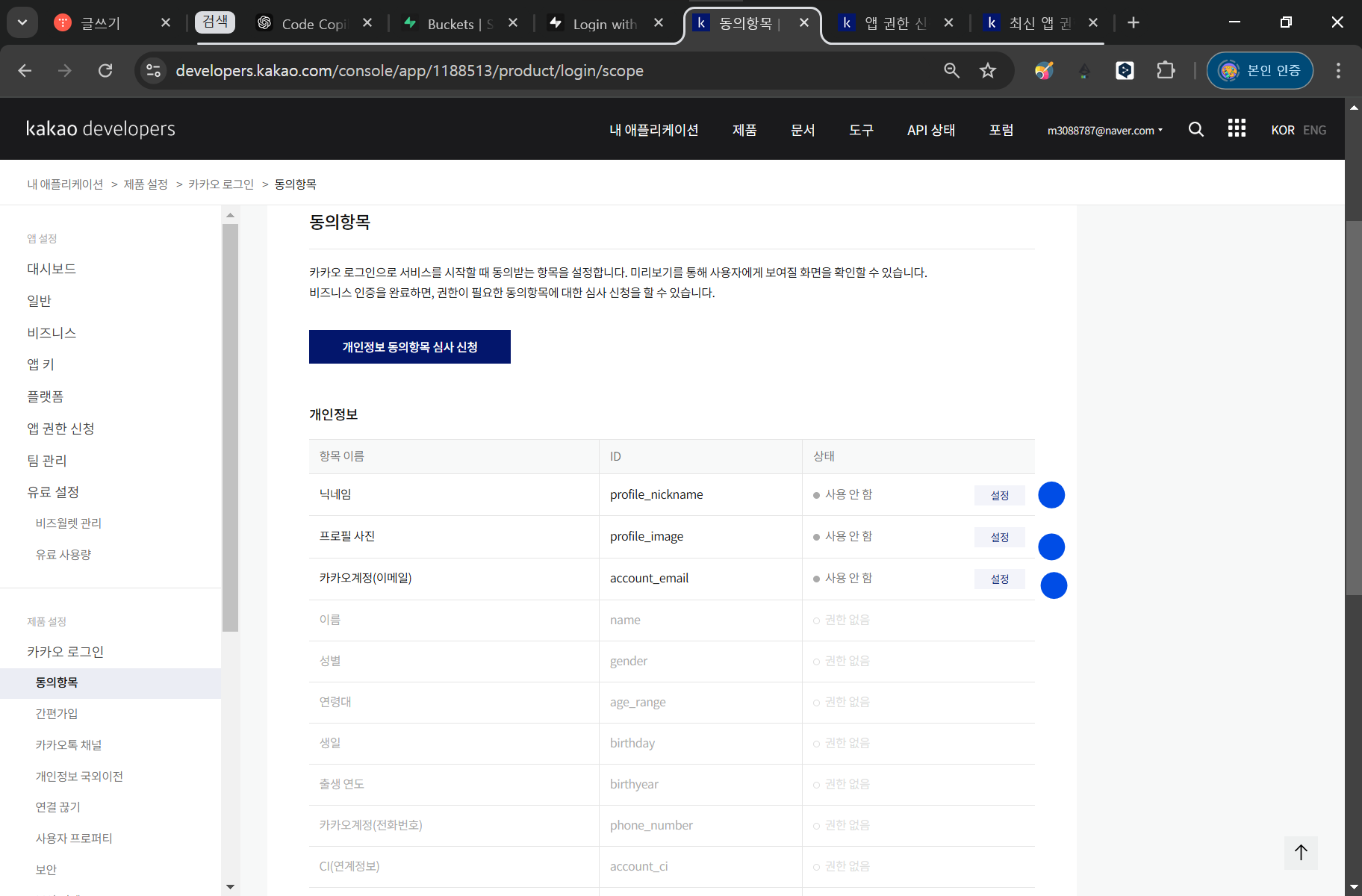Viewport: 1362px width, 896px height.
Task: Open a new browser tab
Action: click(1134, 23)
